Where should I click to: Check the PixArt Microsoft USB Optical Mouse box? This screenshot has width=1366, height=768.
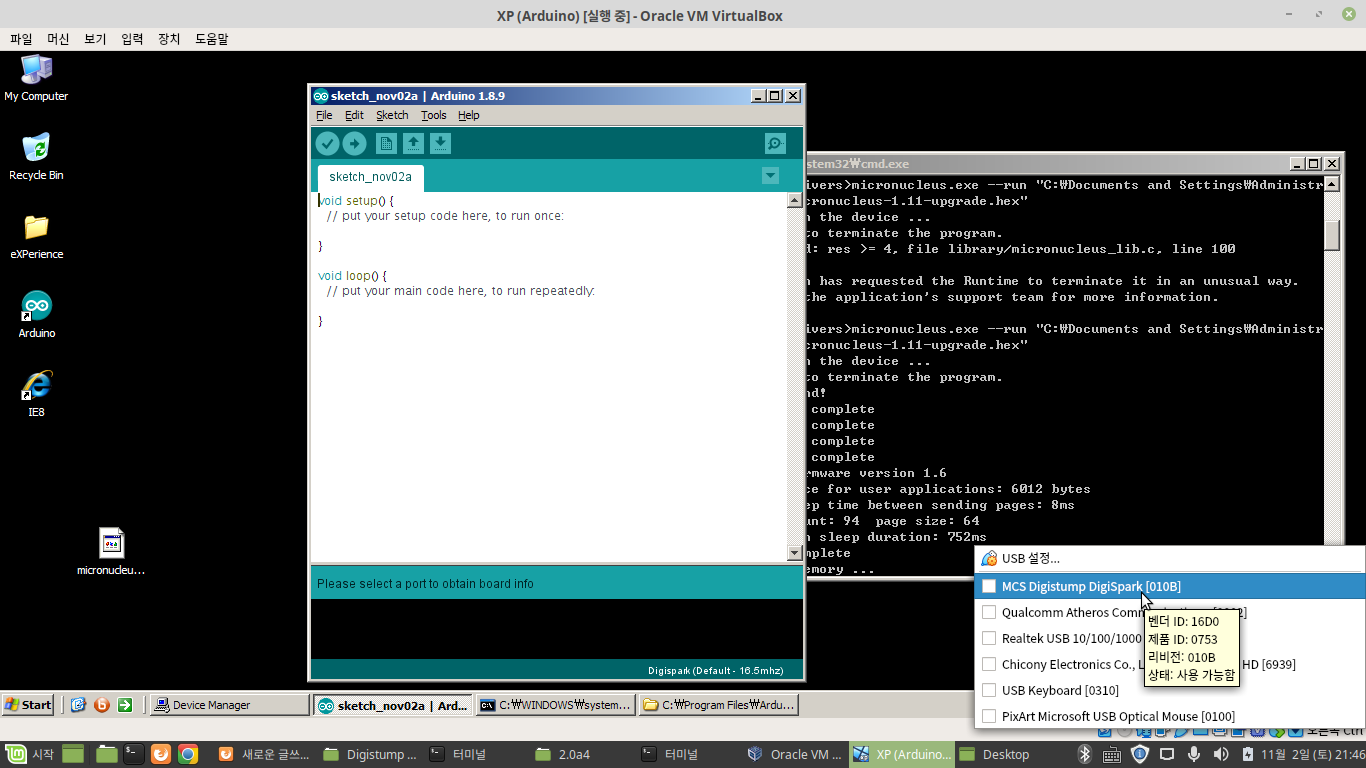989,716
